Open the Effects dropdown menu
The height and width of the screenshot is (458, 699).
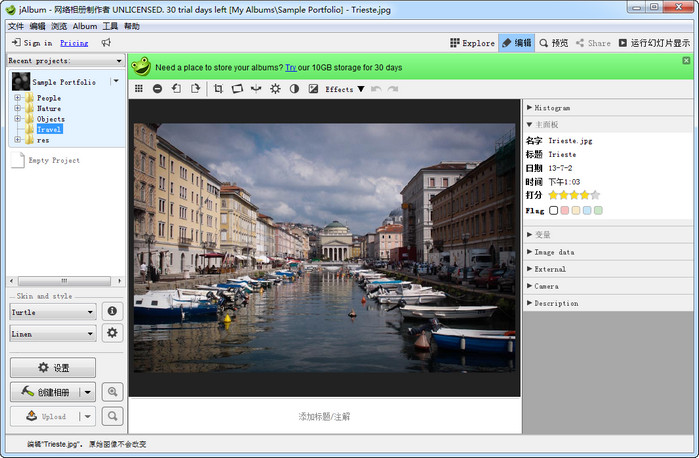pos(345,89)
